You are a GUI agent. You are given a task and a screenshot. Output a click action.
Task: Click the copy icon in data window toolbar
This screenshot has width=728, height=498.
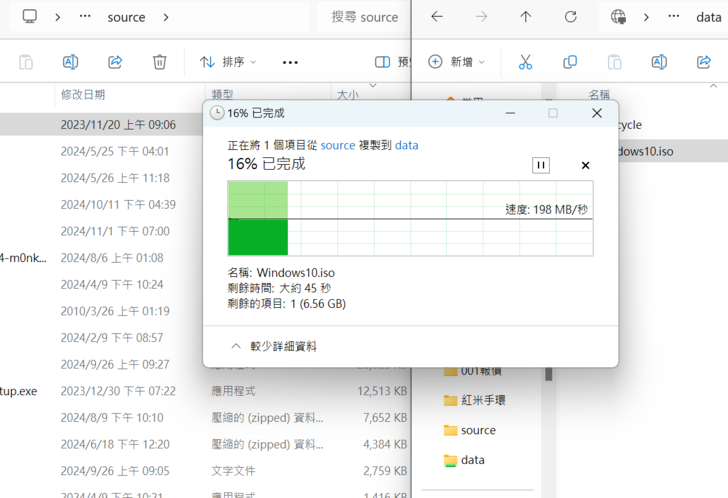coord(570,62)
